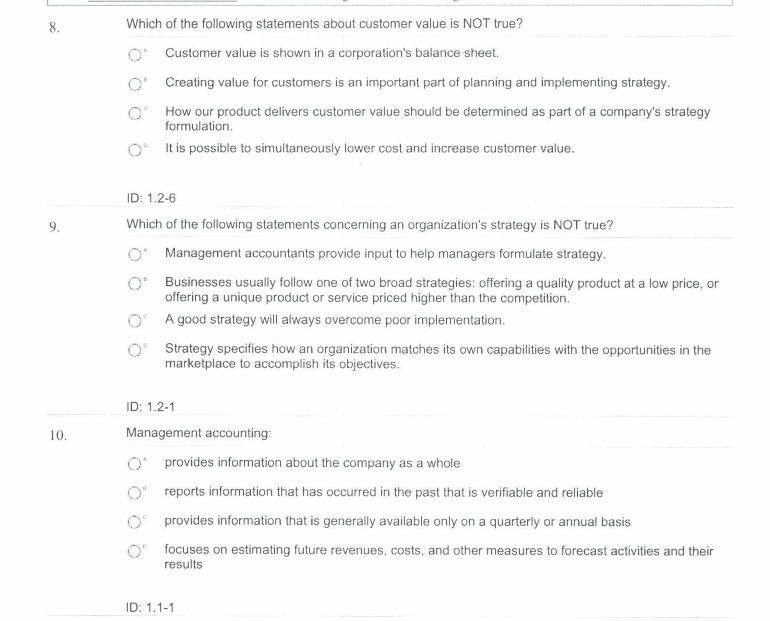The image size is (770, 621).
Task: Pick 'focuses on estimating future revenues' option
Action: pos(135,552)
